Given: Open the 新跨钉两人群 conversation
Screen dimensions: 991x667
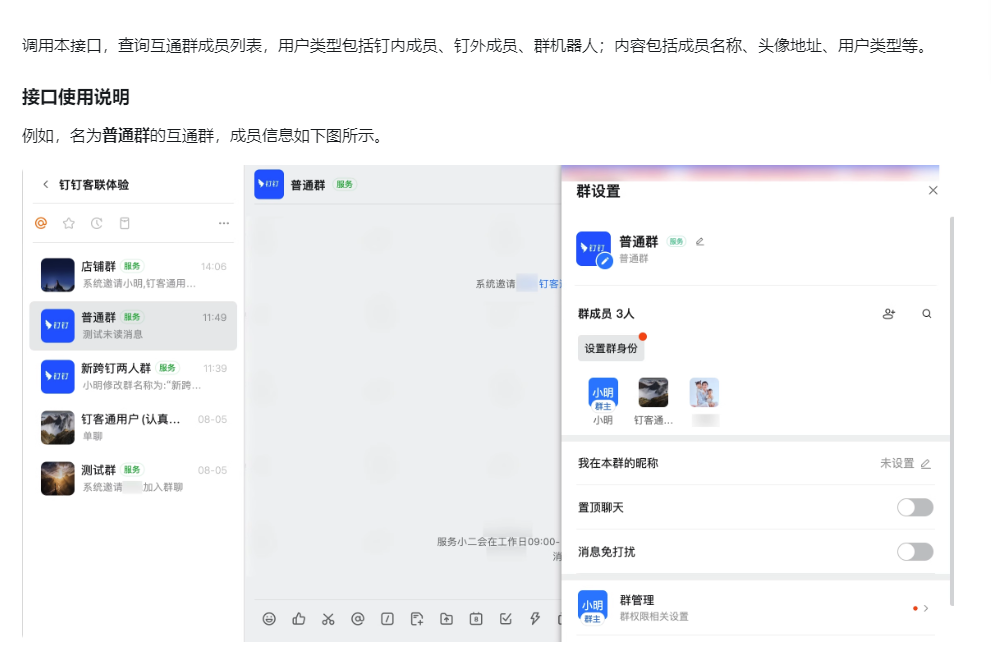Looking at the screenshot, I should [x=133, y=377].
